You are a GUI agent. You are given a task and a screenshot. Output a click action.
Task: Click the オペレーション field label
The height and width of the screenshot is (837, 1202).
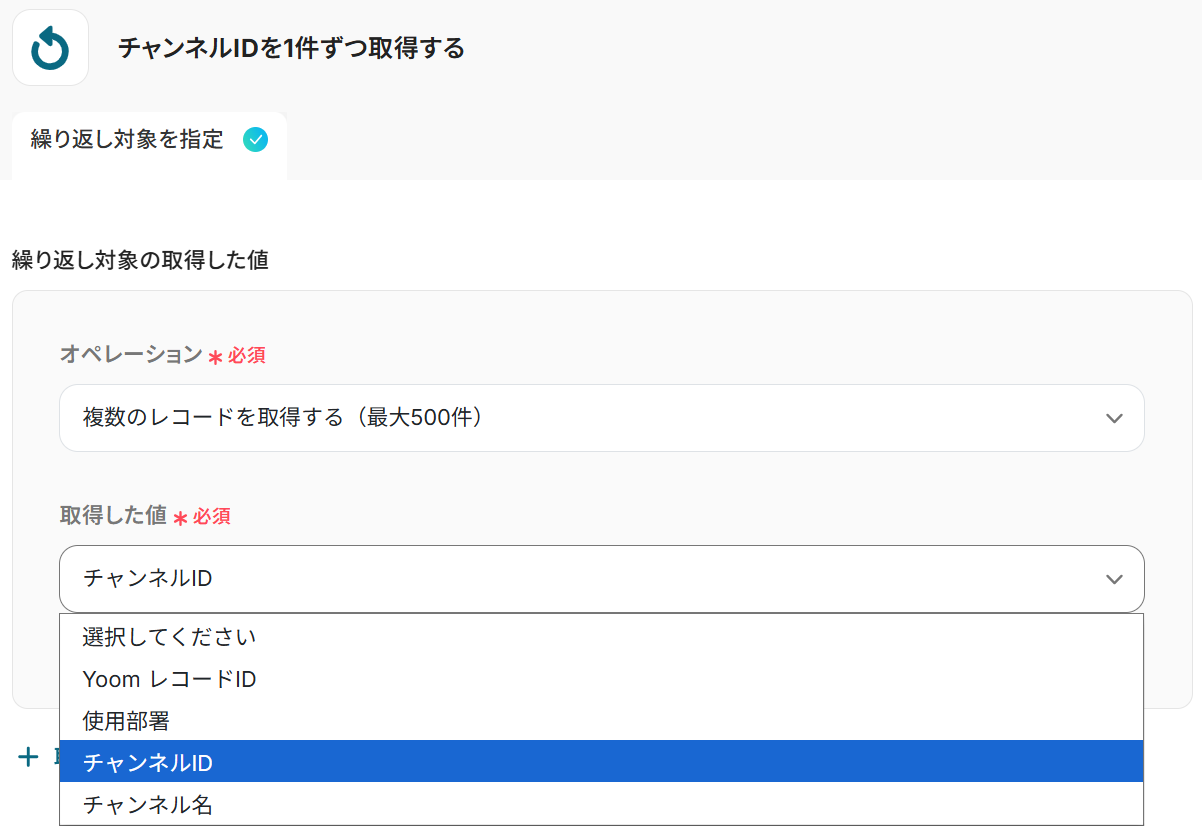[131, 354]
